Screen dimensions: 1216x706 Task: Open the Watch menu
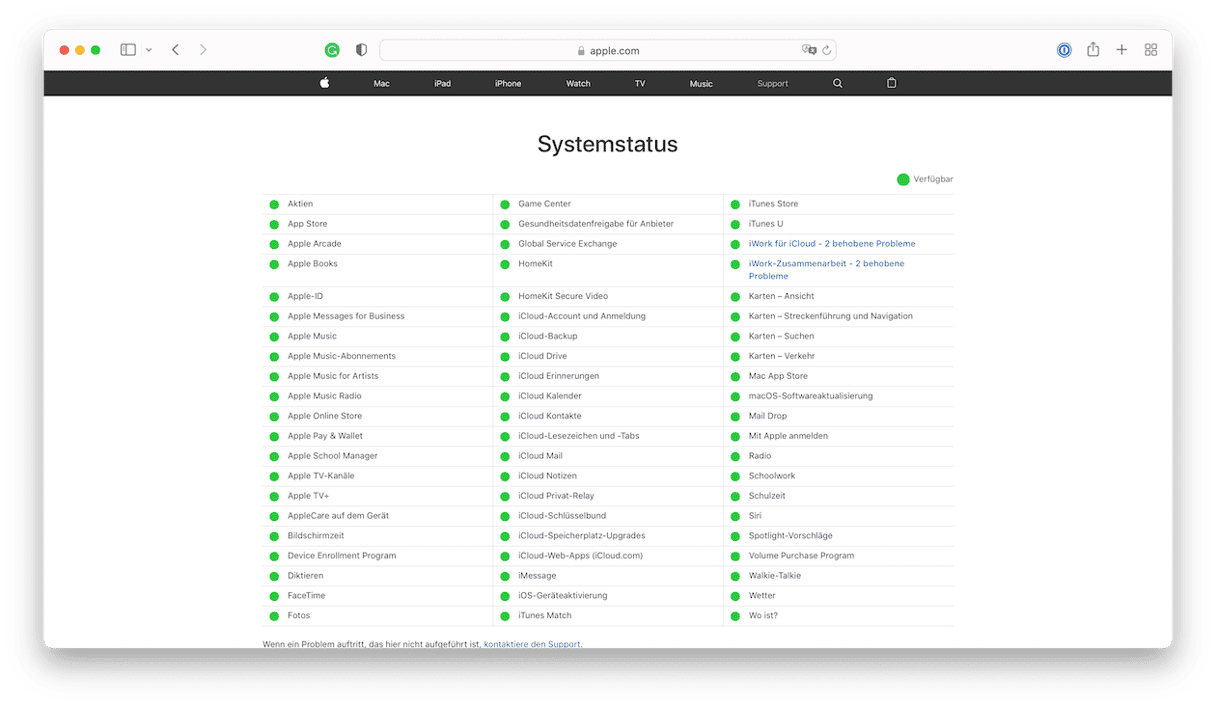578,84
